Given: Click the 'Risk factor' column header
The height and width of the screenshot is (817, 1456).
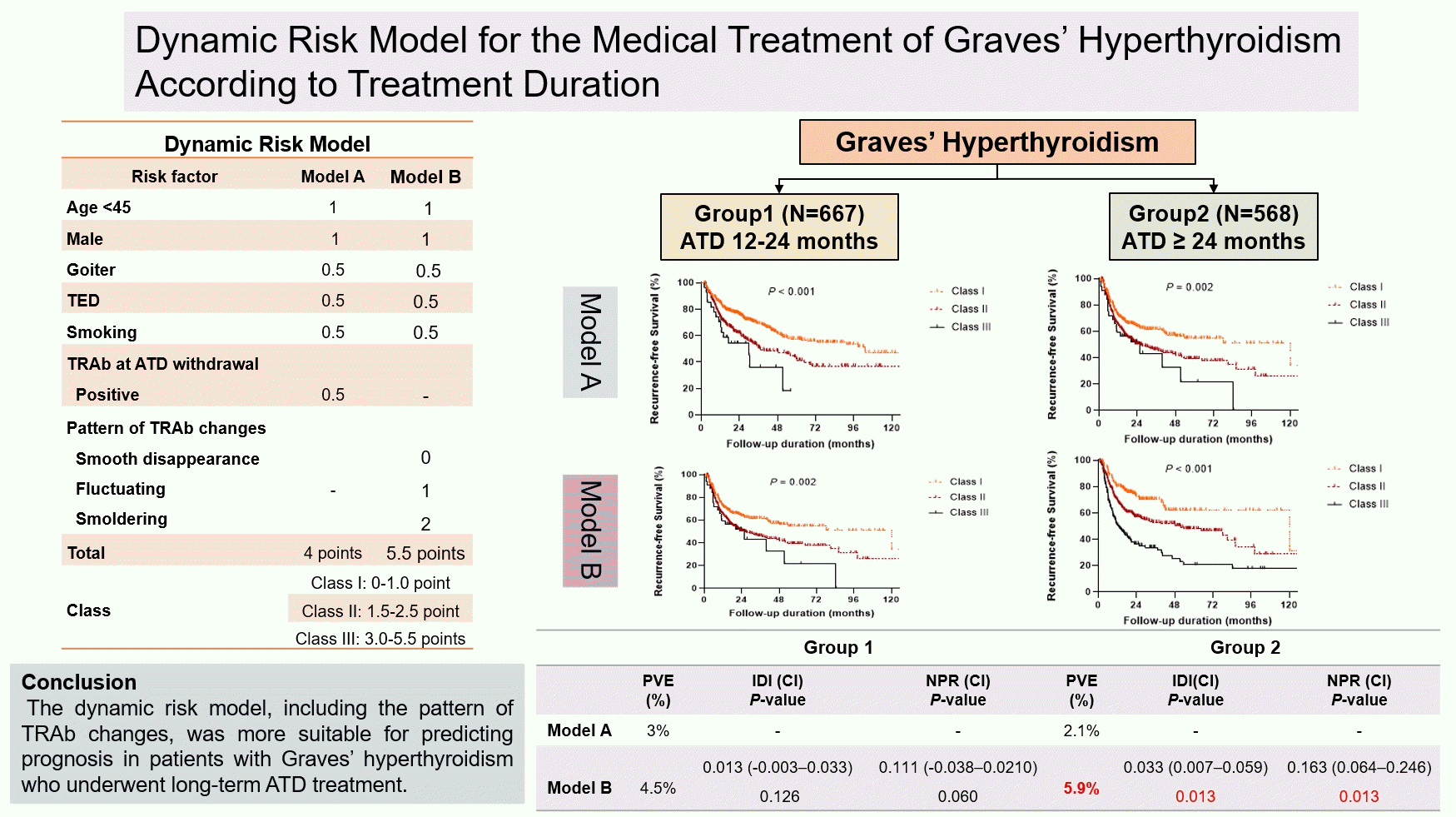Looking at the screenshot, I should click(174, 177).
